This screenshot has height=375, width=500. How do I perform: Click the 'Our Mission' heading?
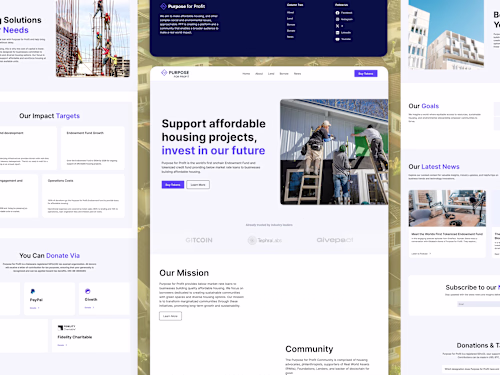[x=184, y=273]
